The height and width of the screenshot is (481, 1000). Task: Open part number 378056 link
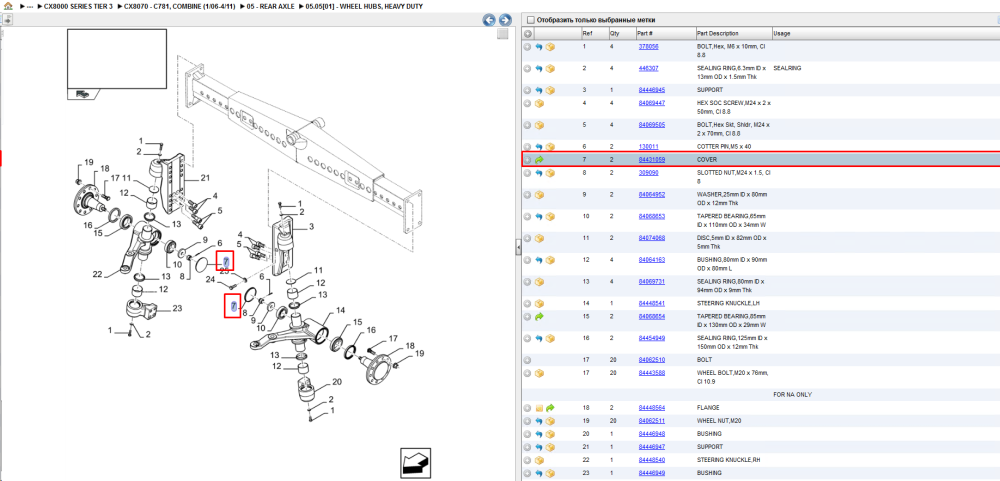point(649,47)
